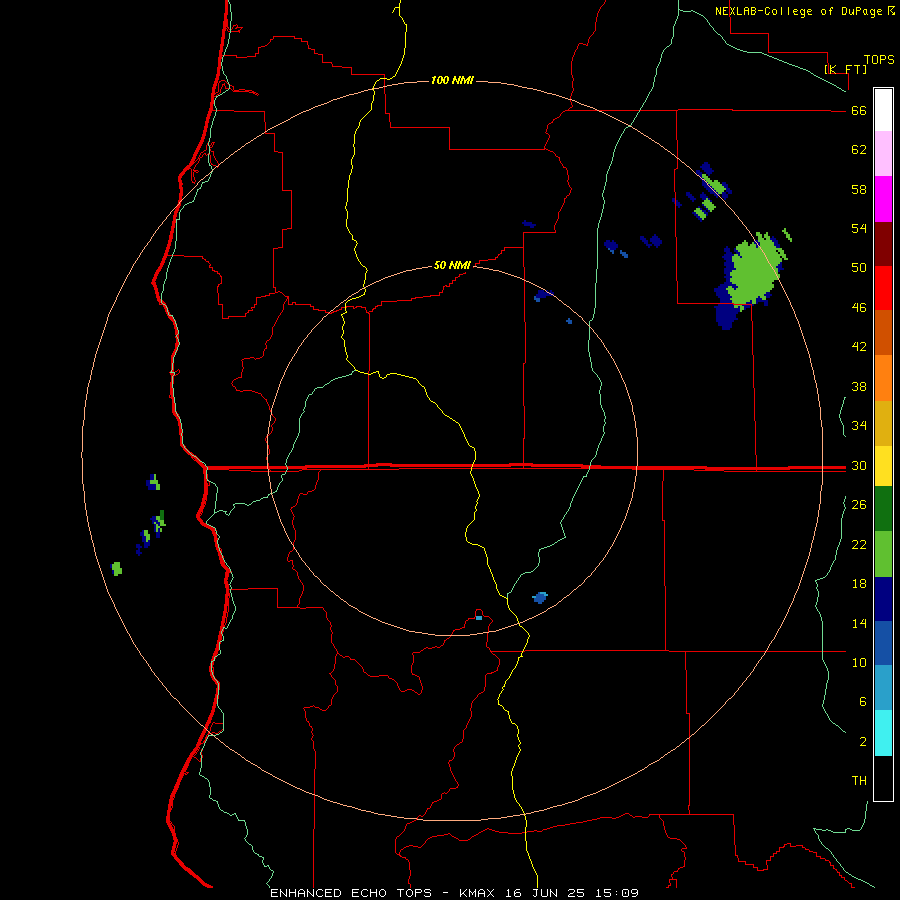Screen dimensions: 900x900
Task: Click the blue echo blob southeast inside 50 NMI ring
Action: coord(540,598)
